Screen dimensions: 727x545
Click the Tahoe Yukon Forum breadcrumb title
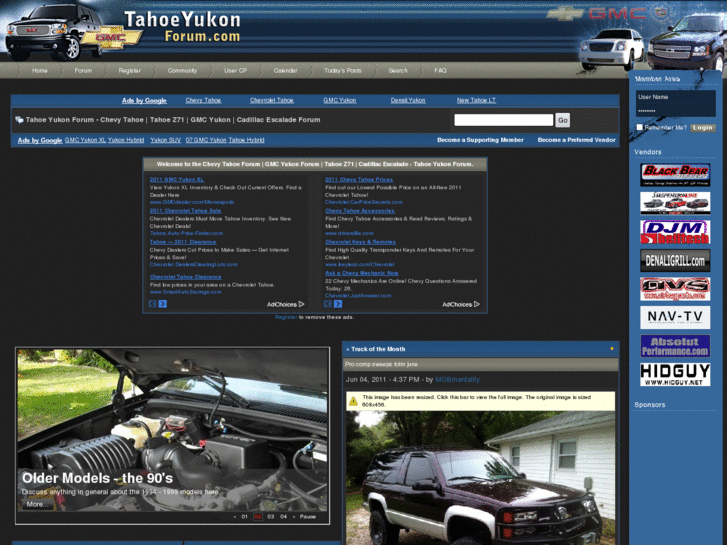tap(173, 120)
